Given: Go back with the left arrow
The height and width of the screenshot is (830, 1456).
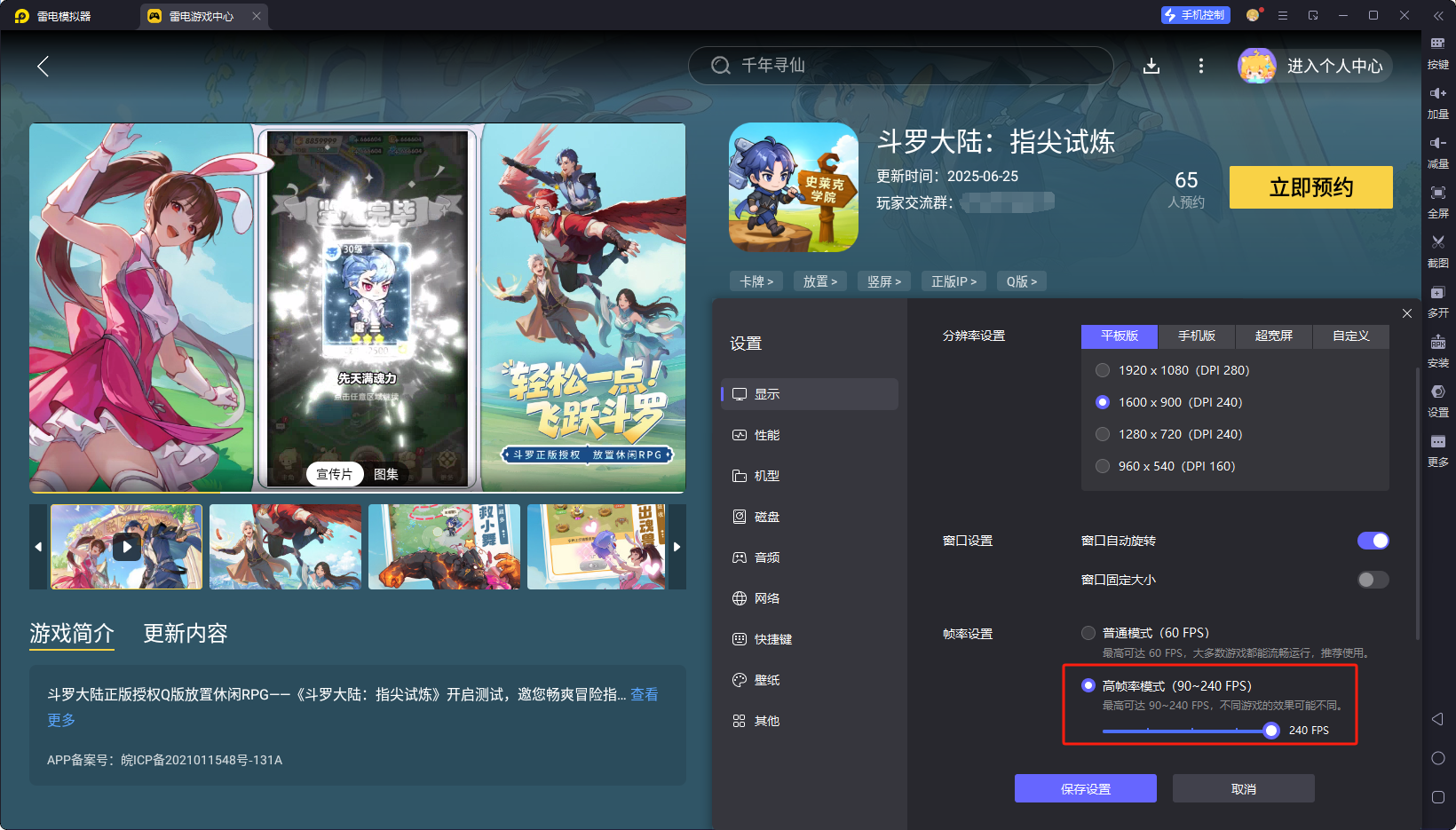Looking at the screenshot, I should pyautogui.click(x=43, y=66).
